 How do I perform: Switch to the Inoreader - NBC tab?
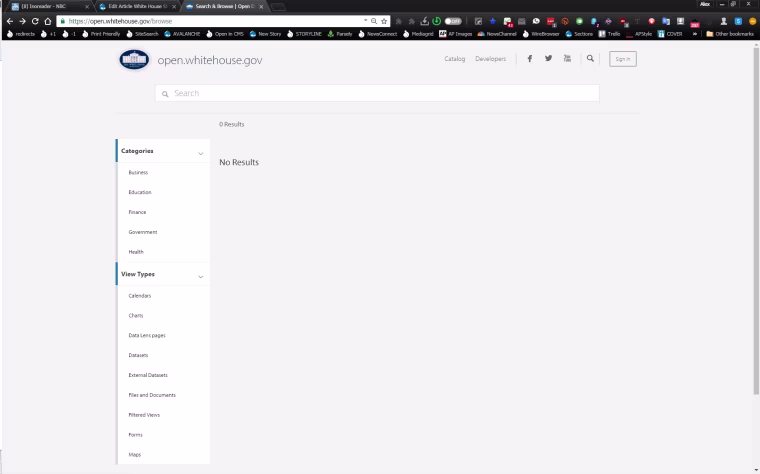point(50,6)
